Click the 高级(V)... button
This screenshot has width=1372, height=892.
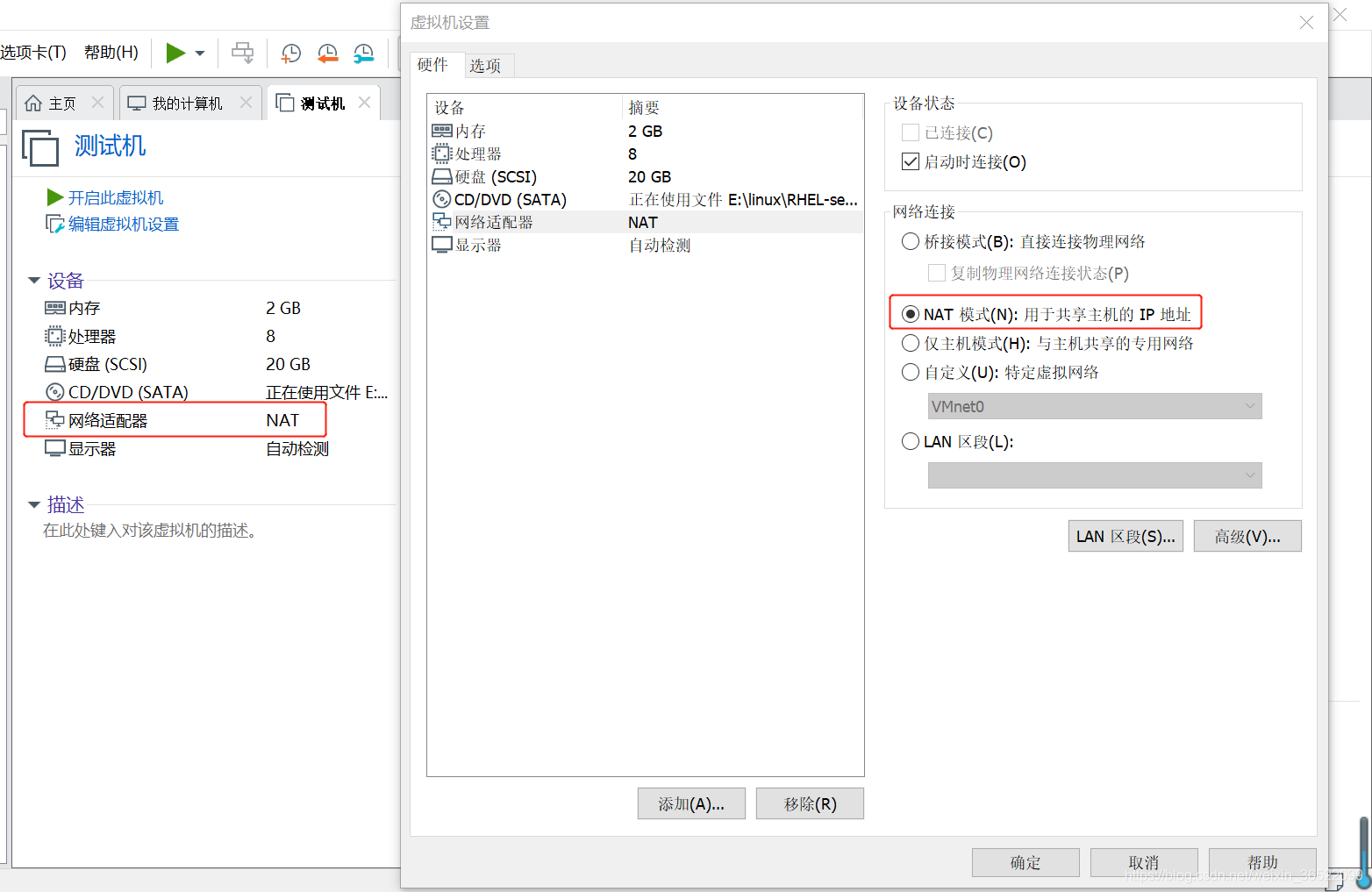tap(1247, 536)
